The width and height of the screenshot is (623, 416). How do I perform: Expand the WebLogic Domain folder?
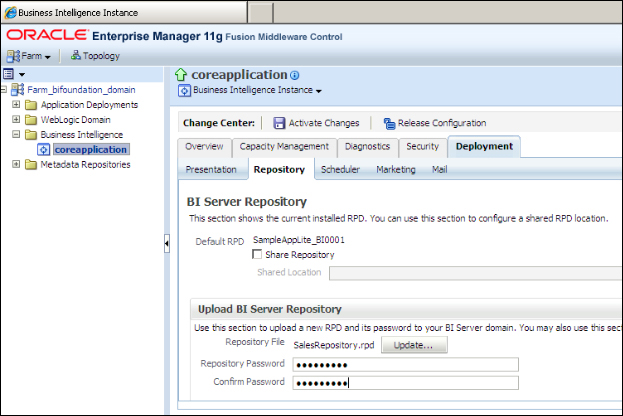16,120
